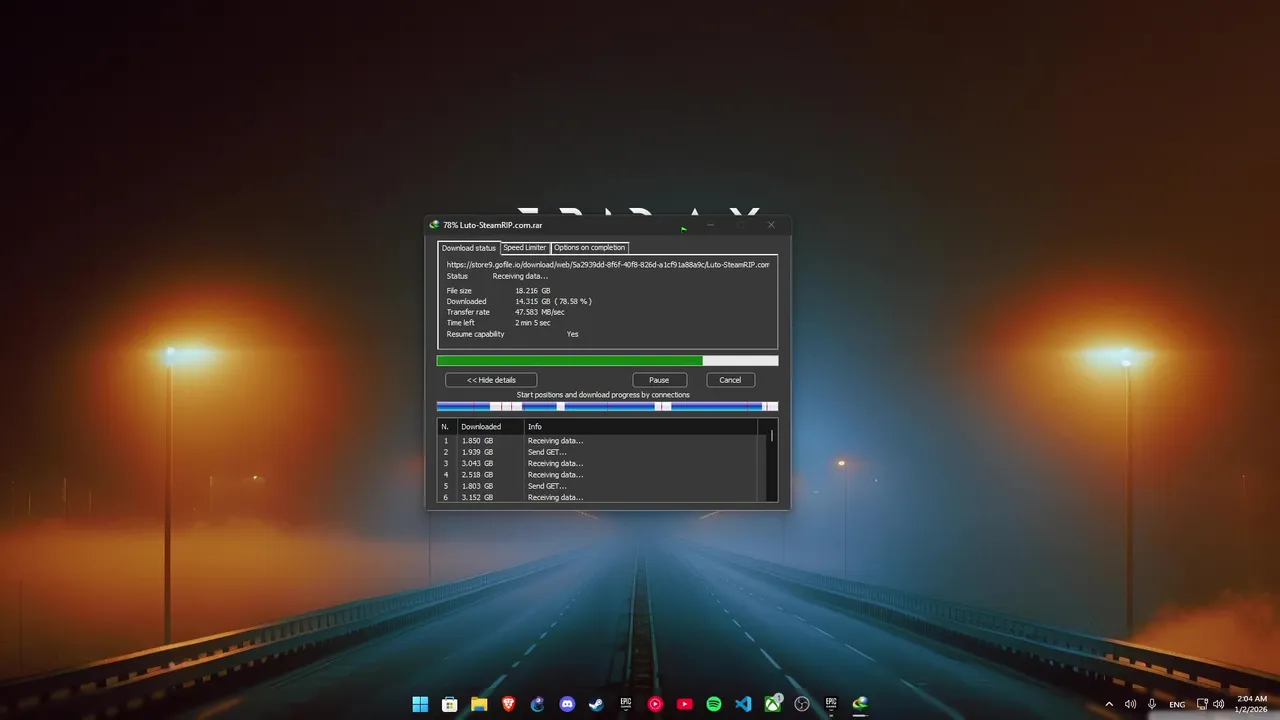
Task: Click the blue connections progress bar
Action: [x=607, y=406]
